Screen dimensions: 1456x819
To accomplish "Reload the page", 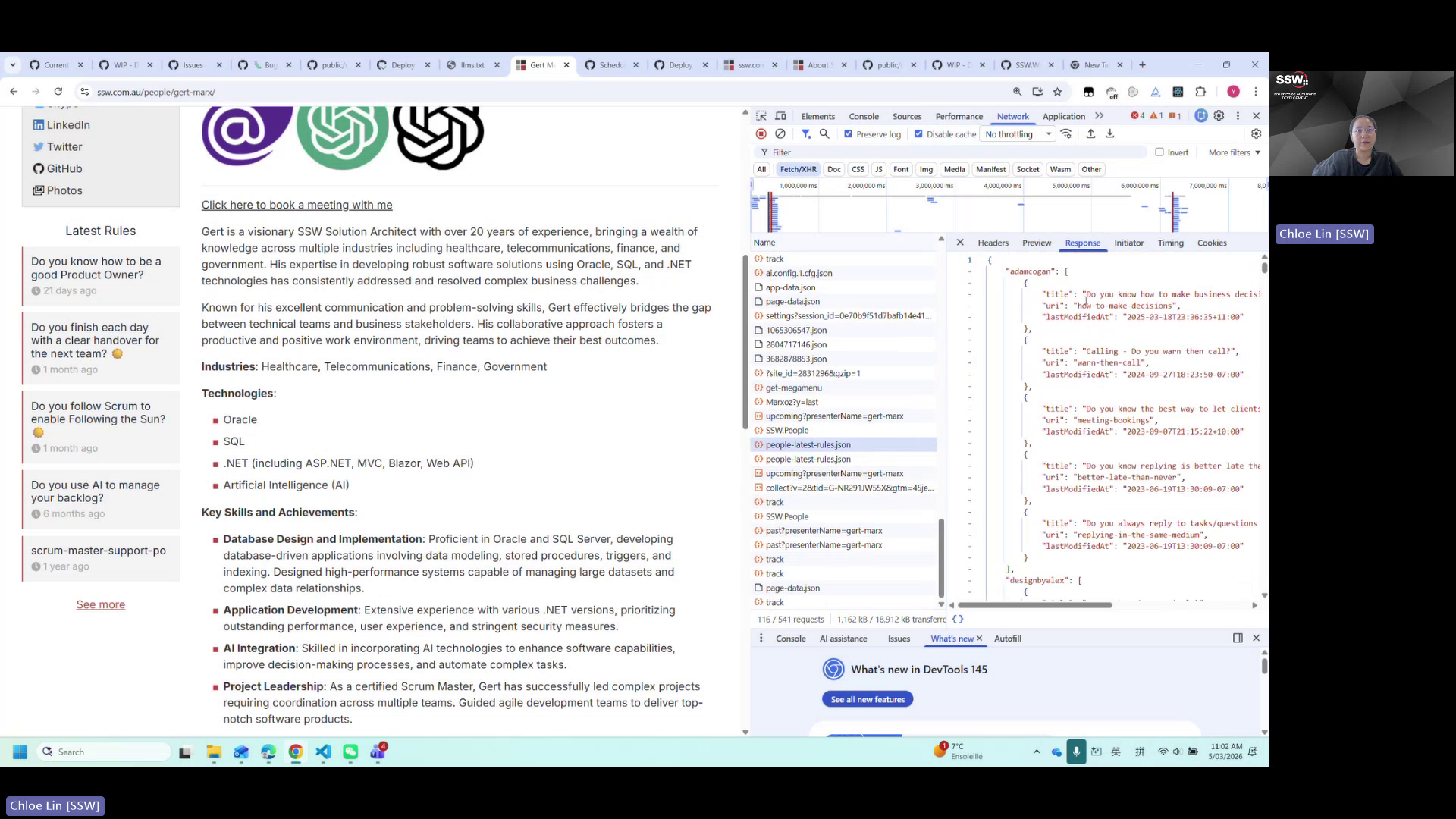I will (x=58, y=92).
